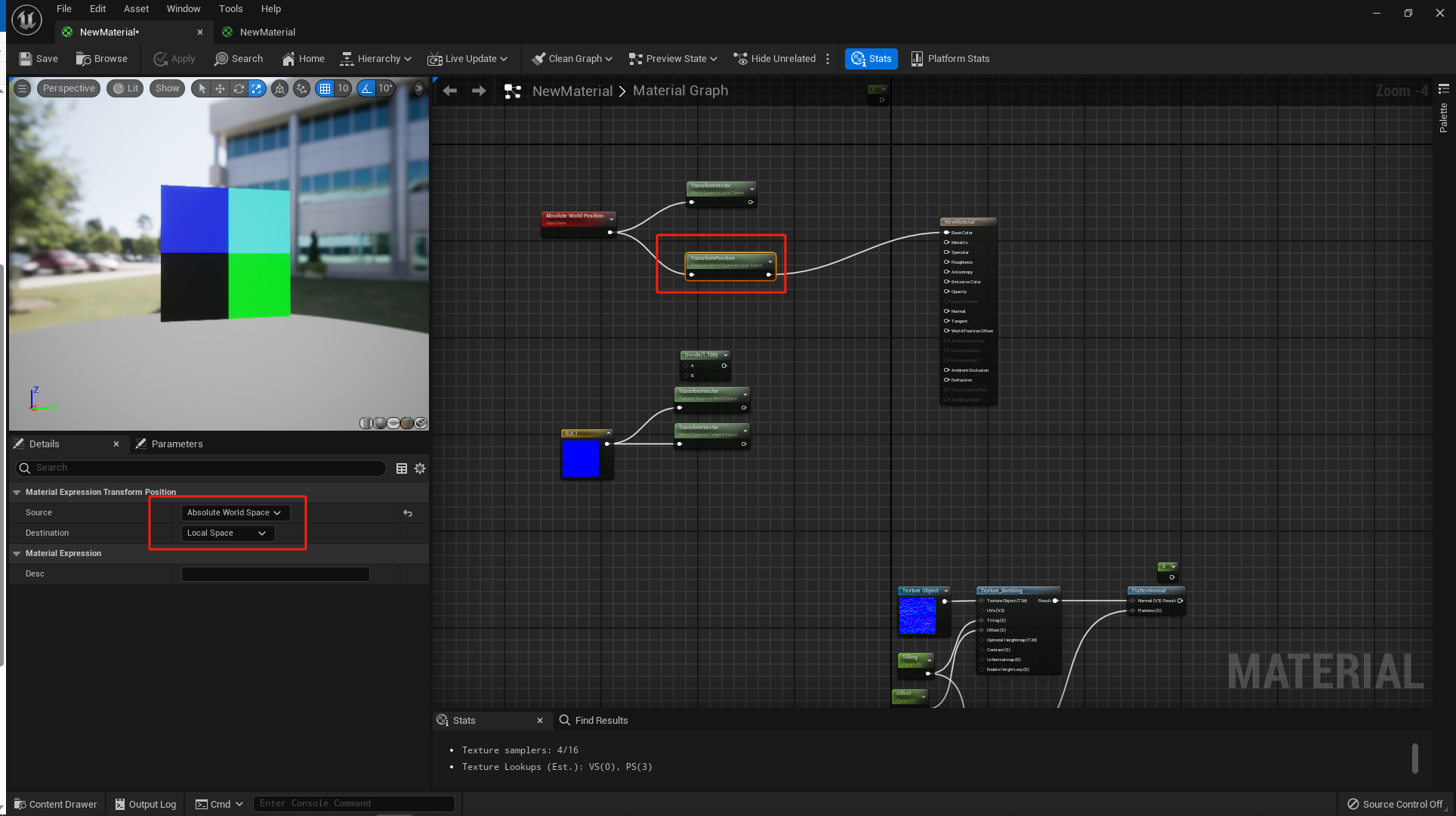Toggle grid snapping in viewport toolbar
Screen dimensions: 1456x816
pyautogui.click(x=325, y=88)
